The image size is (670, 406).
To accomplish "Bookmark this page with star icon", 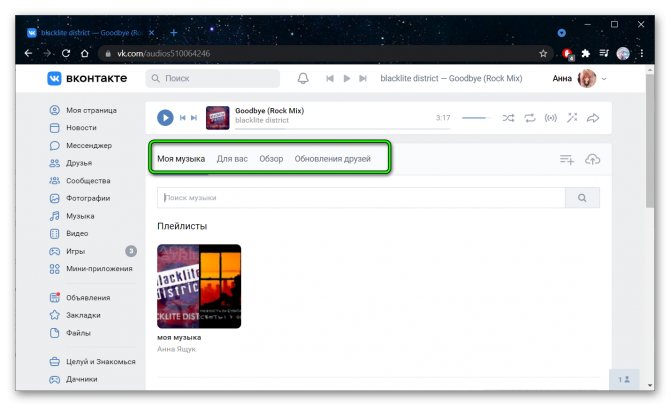I will click(x=543, y=53).
